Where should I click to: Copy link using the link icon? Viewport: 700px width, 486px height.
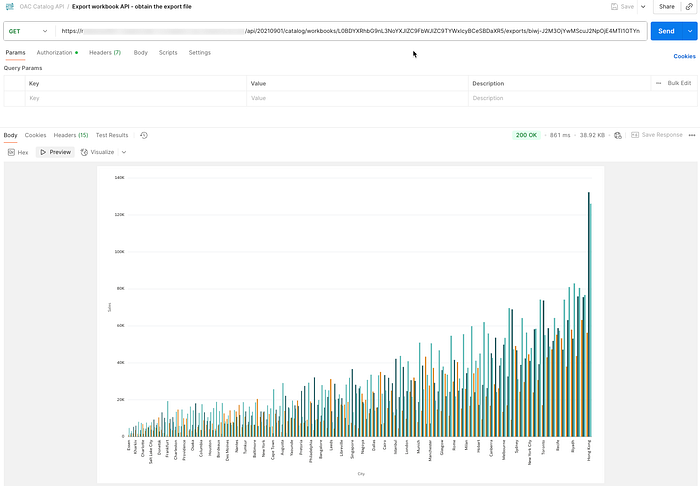[689, 7]
